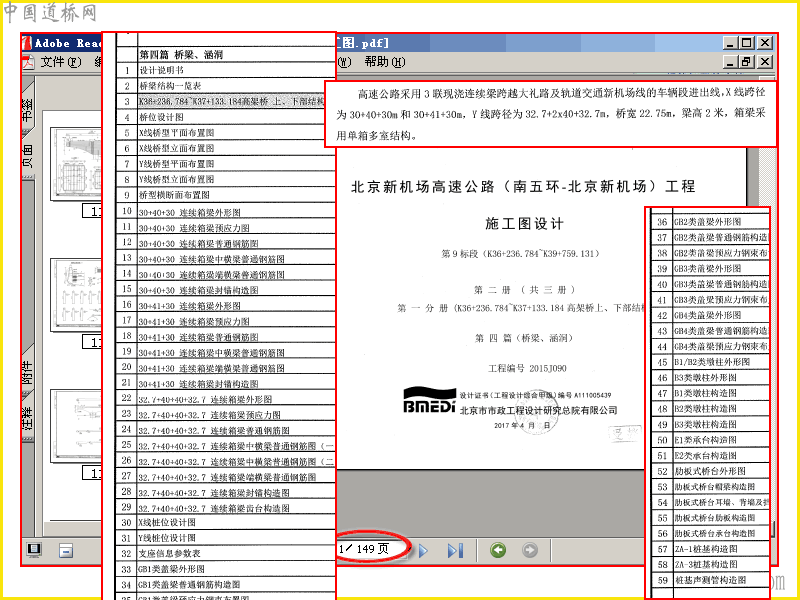
Task: Minimize the inner document window
Action: coord(731,62)
